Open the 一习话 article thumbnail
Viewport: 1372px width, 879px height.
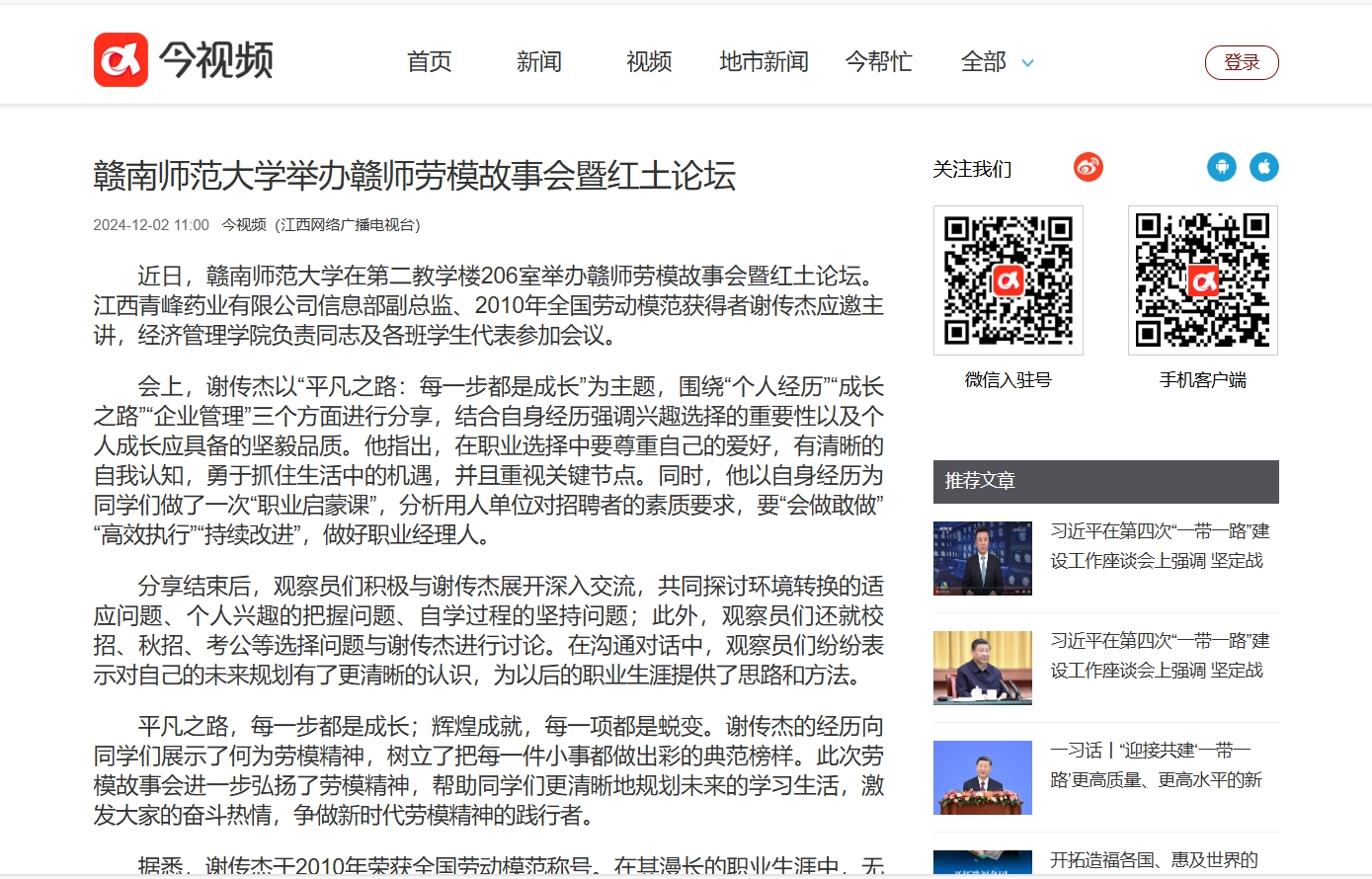tap(983, 777)
